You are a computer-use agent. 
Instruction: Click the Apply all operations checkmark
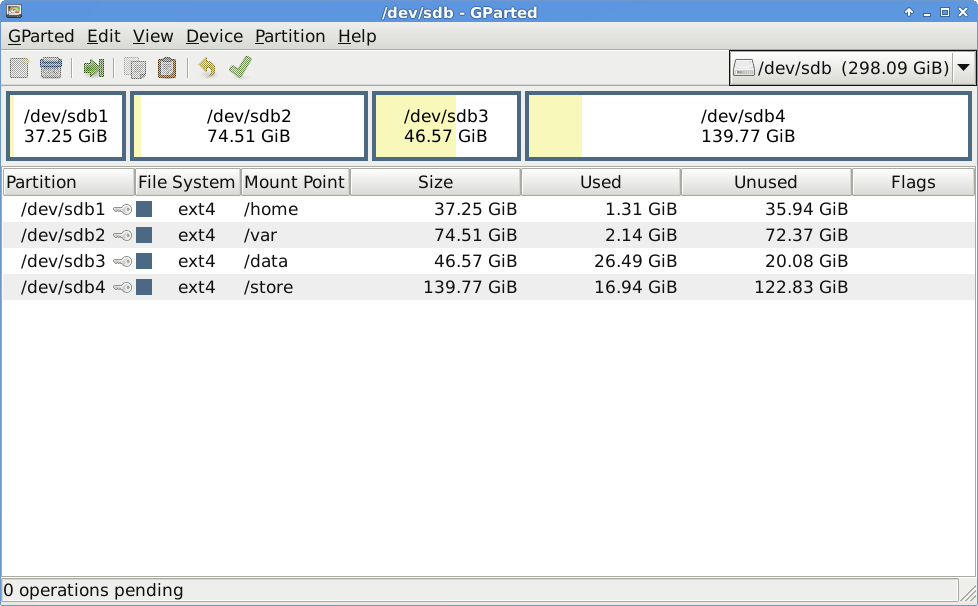pyautogui.click(x=240, y=67)
